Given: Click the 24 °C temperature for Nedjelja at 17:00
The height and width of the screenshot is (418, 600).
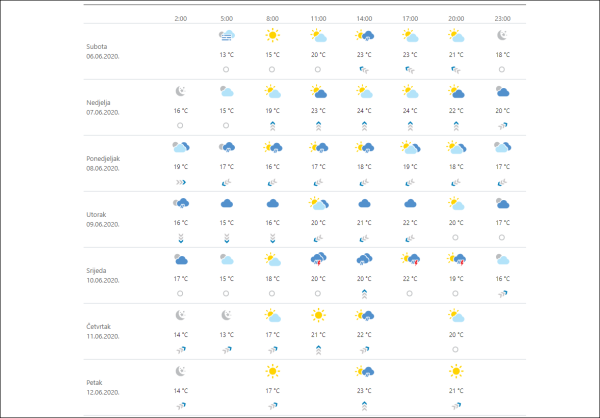Looking at the screenshot, I should 411,111.
